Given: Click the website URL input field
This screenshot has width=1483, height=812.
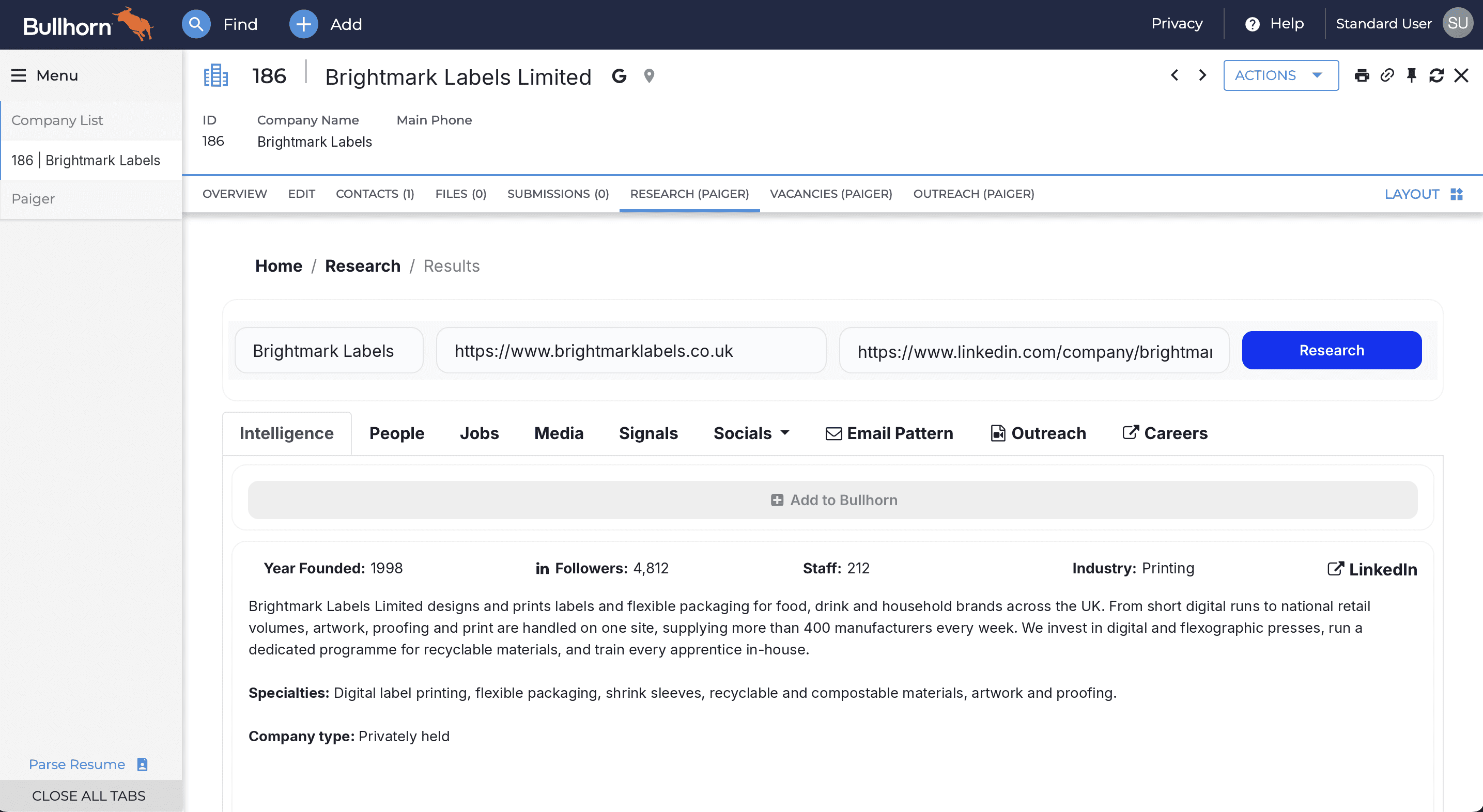Looking at the screenshot, I should coord(631,350).
